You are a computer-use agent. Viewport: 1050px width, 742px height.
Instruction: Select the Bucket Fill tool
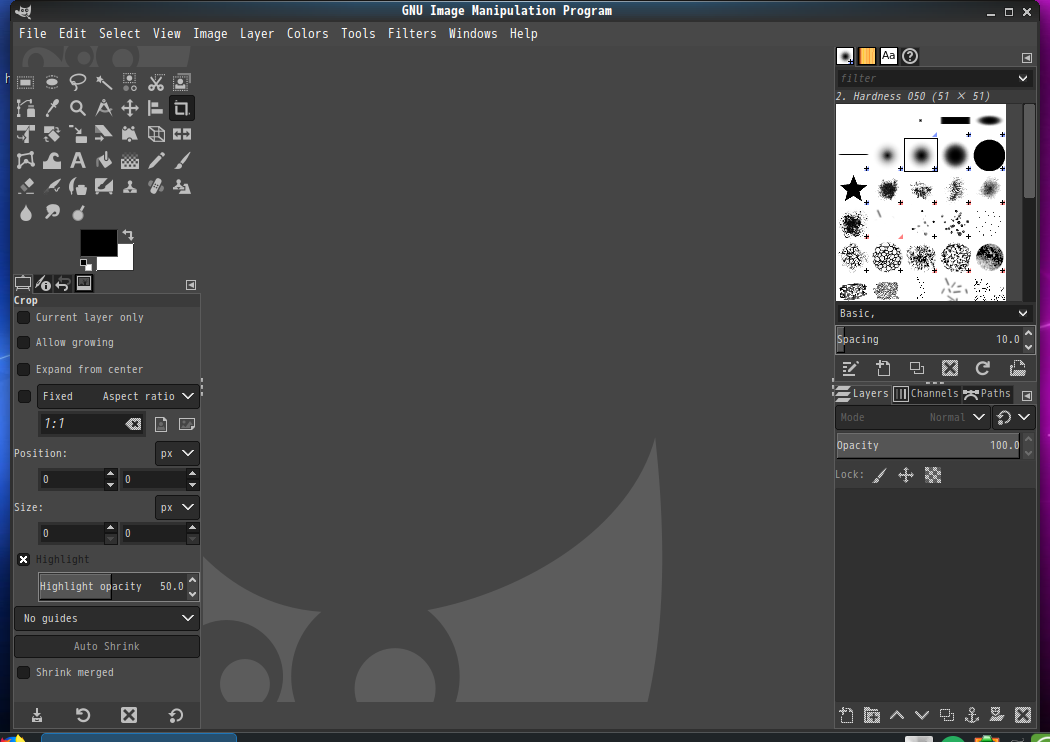(x=104, y=161)
